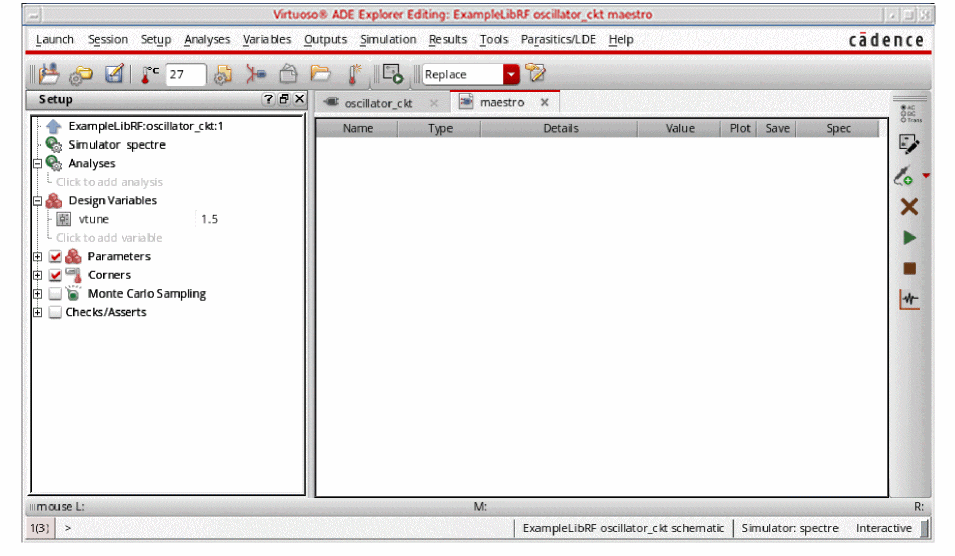
Task: Click the choose analyses edit icon
Action: coord(909,144)
